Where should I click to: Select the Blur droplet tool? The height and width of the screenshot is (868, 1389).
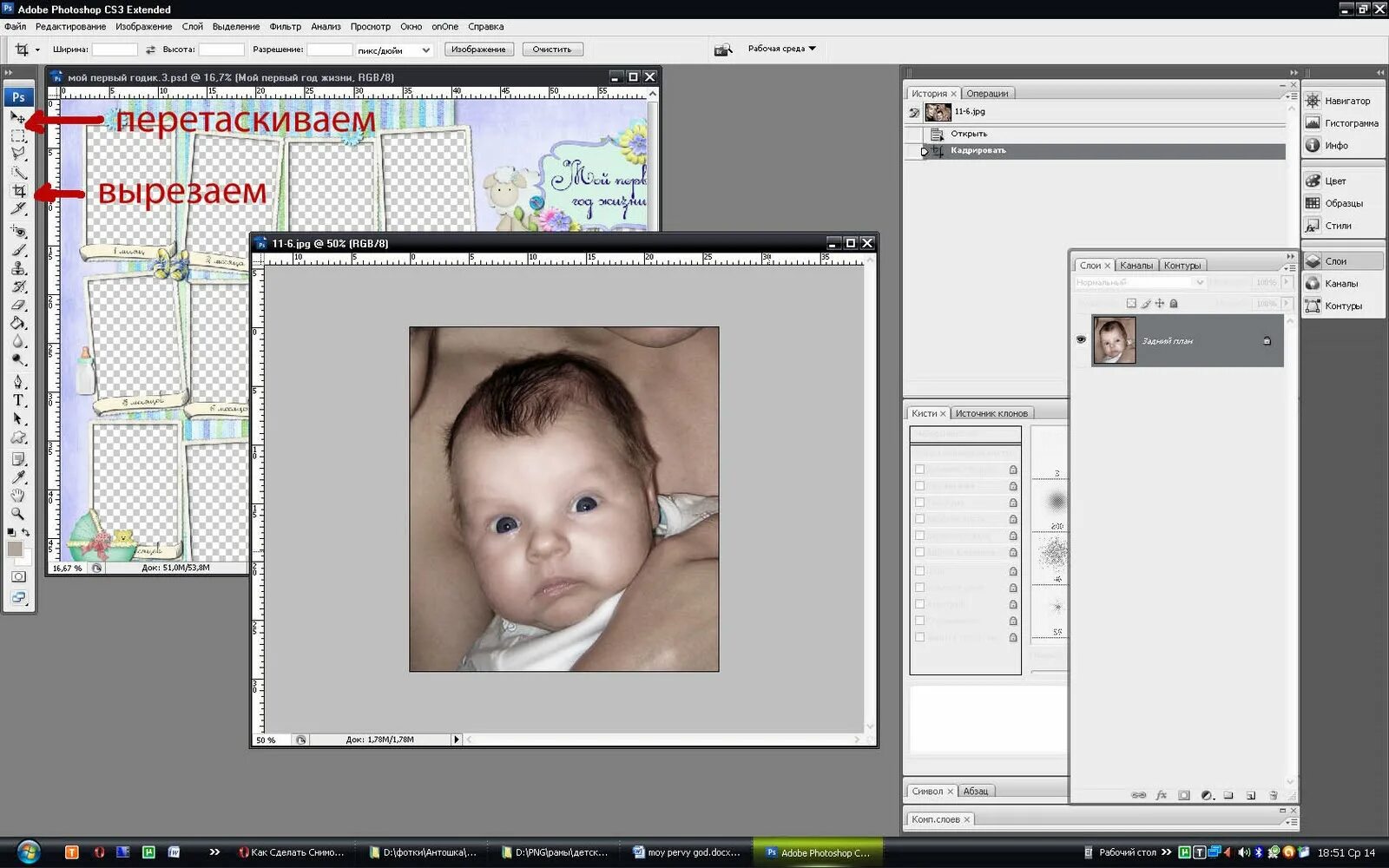17,341
